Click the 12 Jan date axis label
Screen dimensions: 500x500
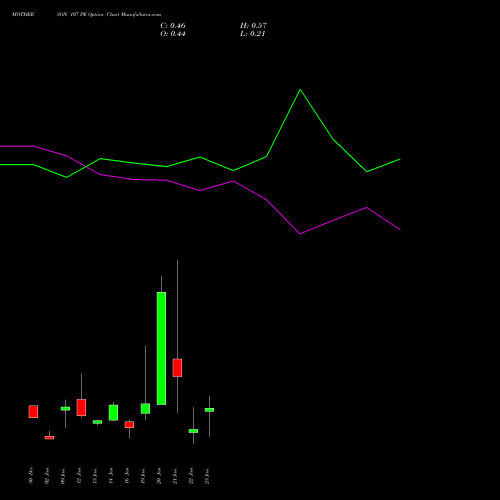click(79, 476)
